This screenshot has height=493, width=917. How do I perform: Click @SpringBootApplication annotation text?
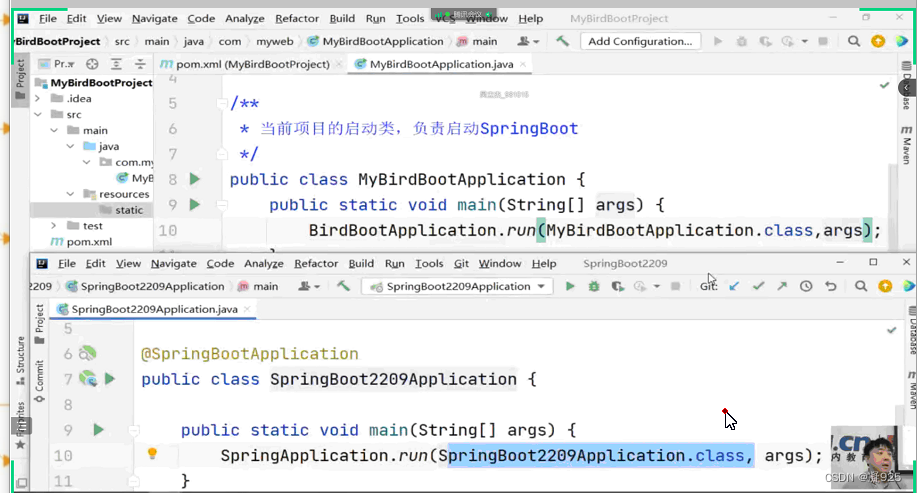(x=250, y=354)
